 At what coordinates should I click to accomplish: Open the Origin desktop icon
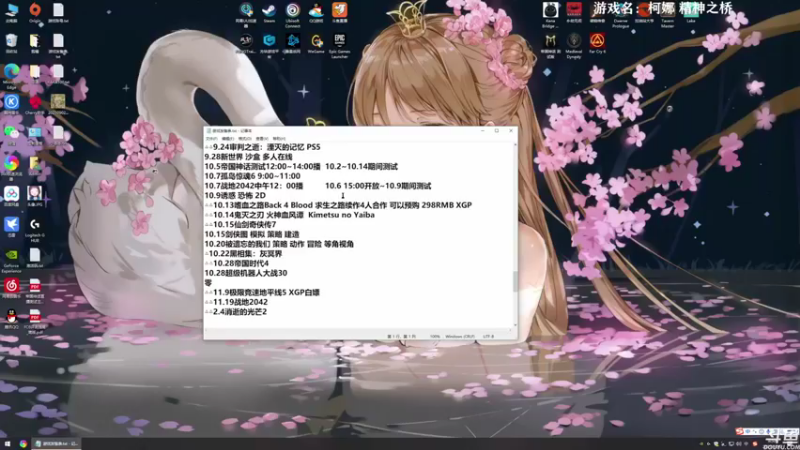35,12
